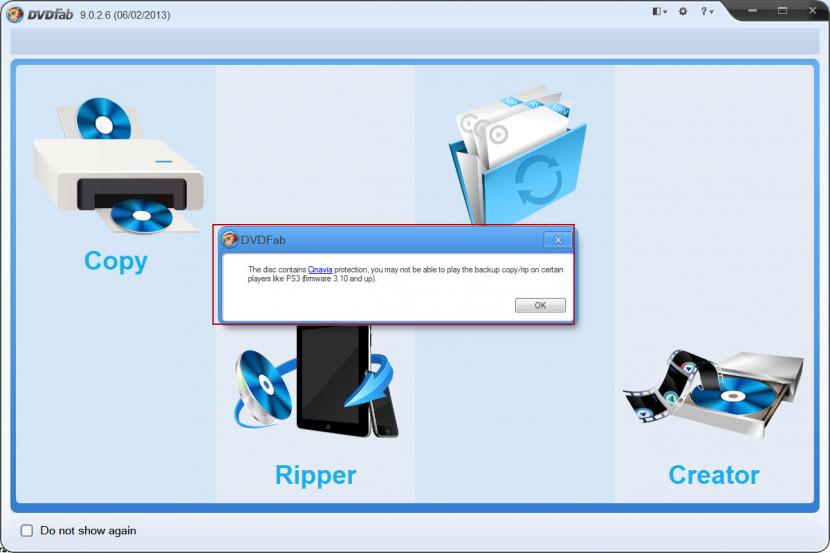The width and height of the screenshot is (830, 553).
Task: Select the Copy label
Action: click(116, 261)
